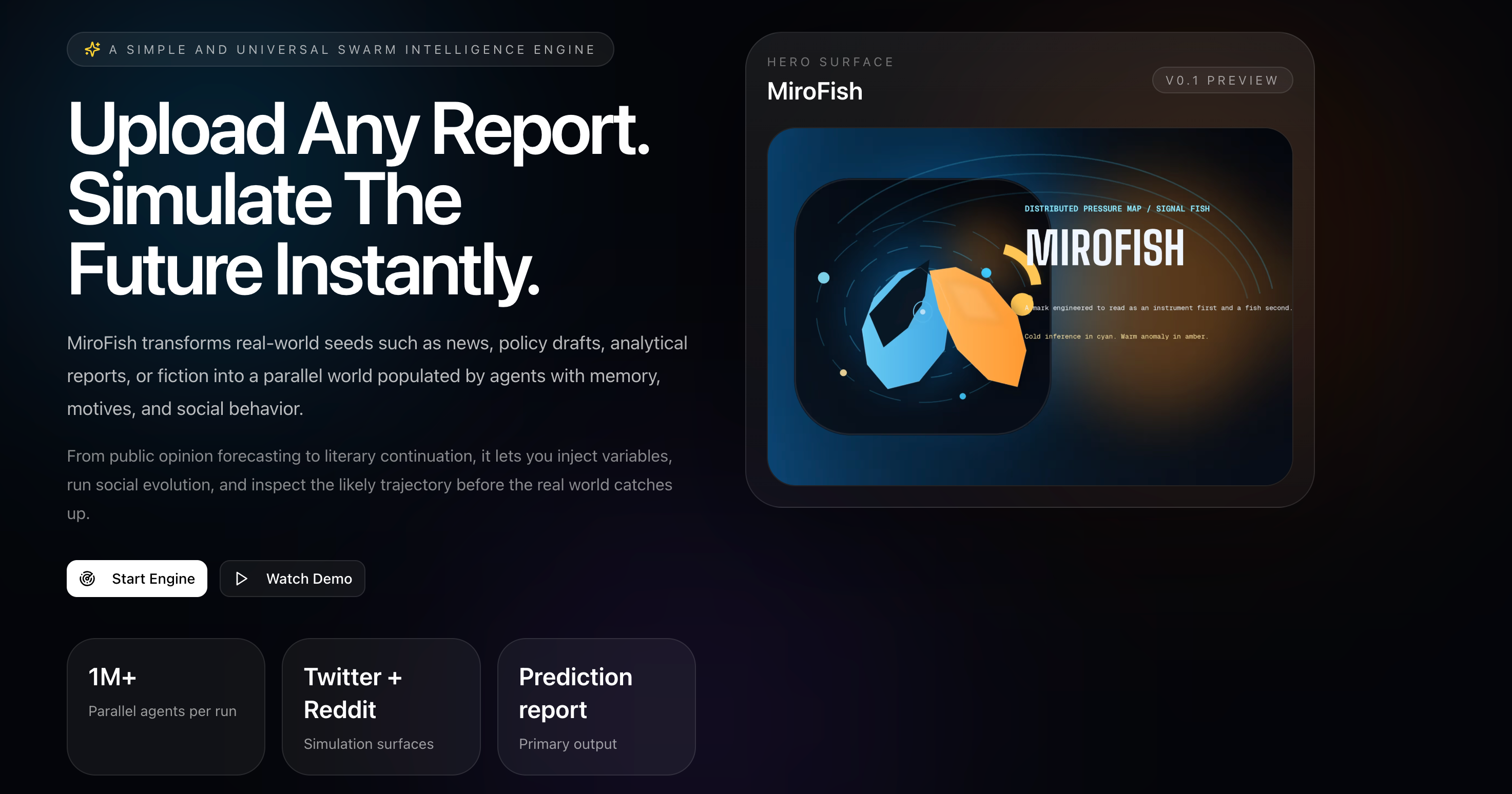
Task: Click the "Parallel agents per run" label
Action: click(x=163, y=711)
